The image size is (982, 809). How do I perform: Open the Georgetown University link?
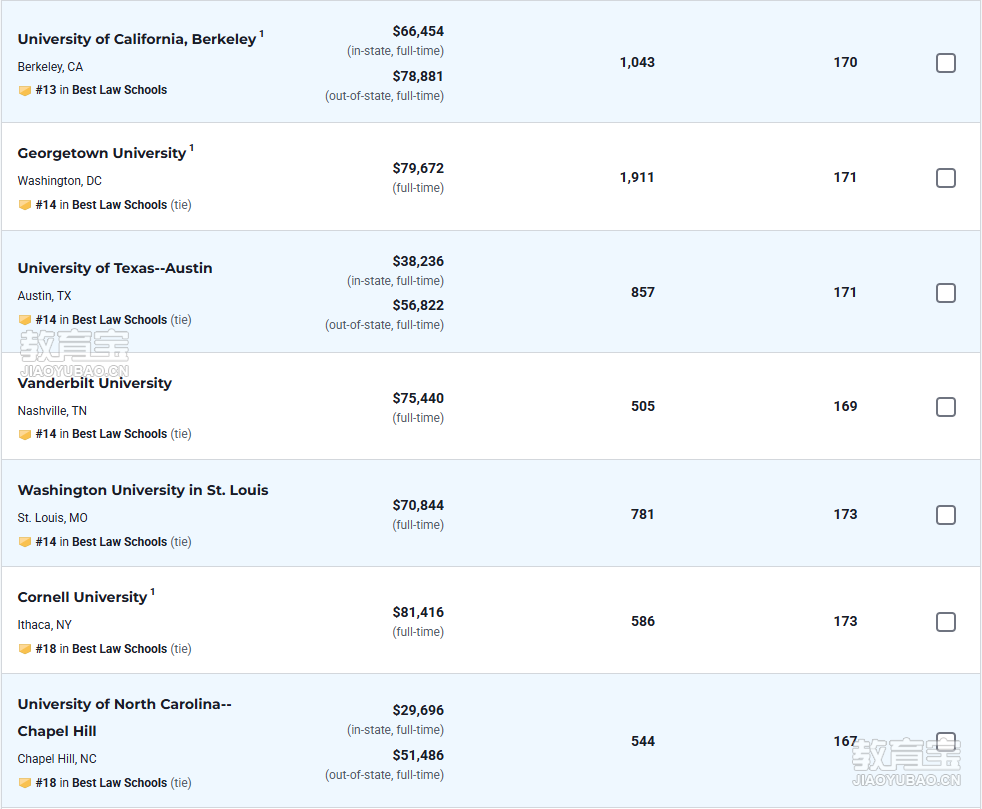101,153
